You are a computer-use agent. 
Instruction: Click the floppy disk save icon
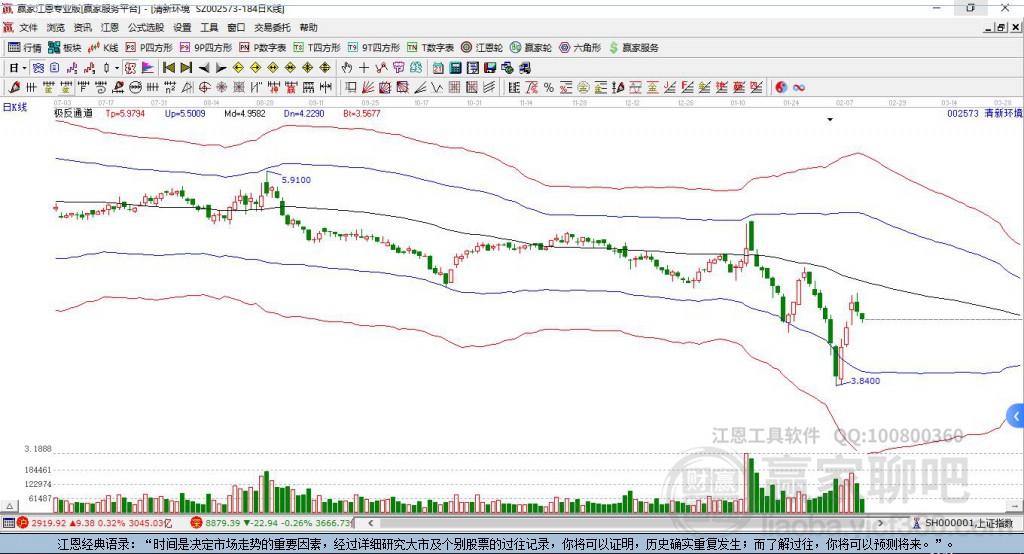tap(490, 68)
